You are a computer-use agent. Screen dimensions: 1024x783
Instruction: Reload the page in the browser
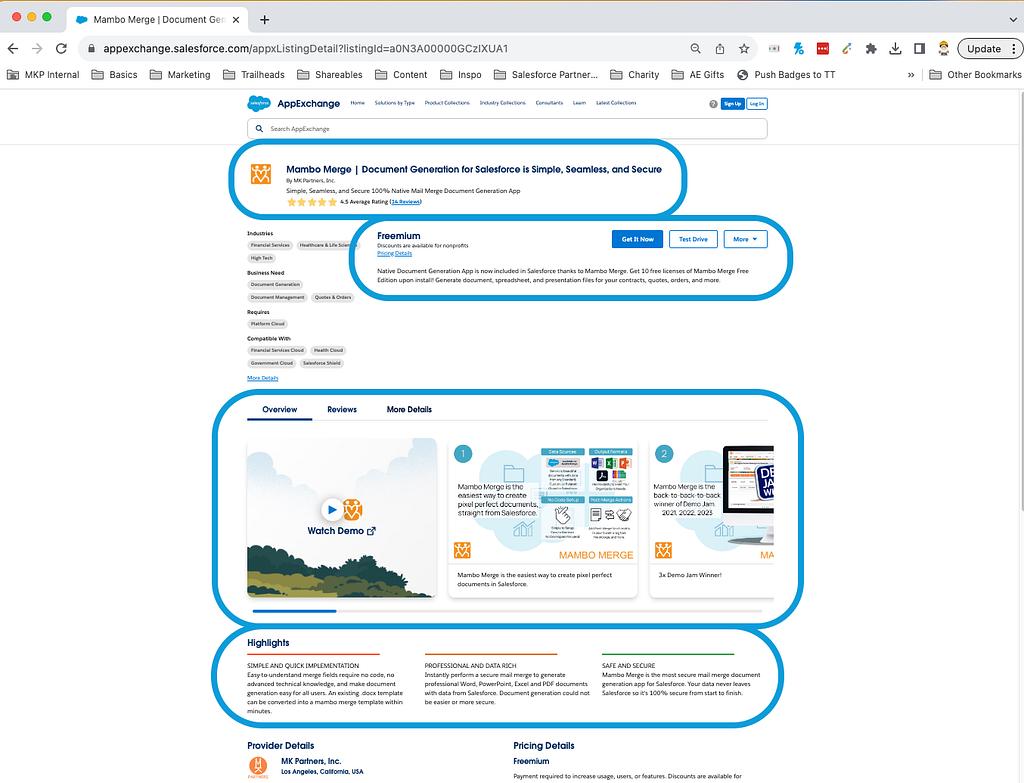(61, 48)
